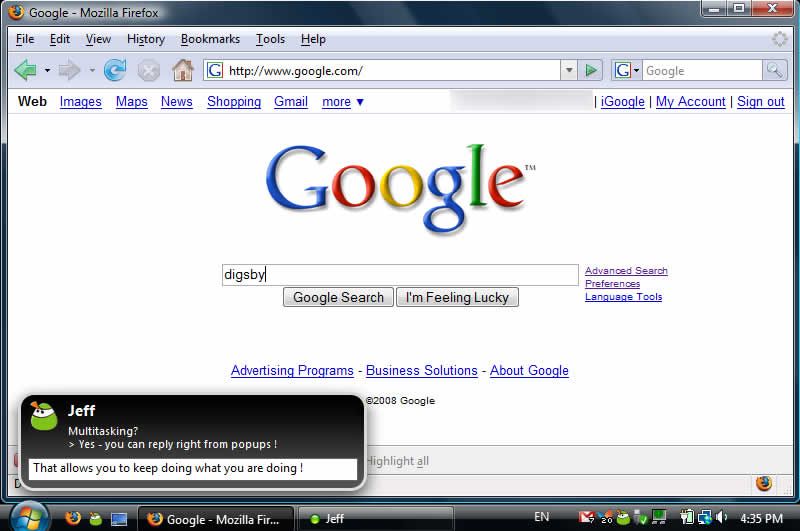This screenshot has height=531, width=800.
Task: Open the Business Solutions link
Action: click(422, 370)
